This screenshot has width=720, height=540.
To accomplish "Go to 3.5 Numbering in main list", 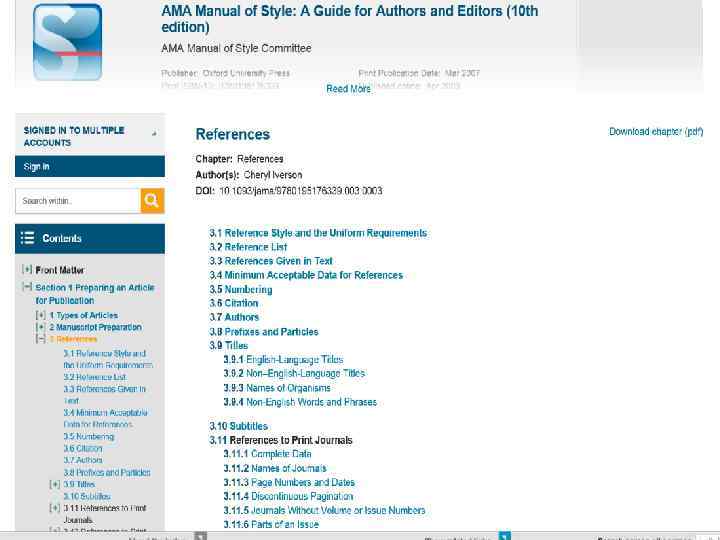I will (x=241, y=290).
